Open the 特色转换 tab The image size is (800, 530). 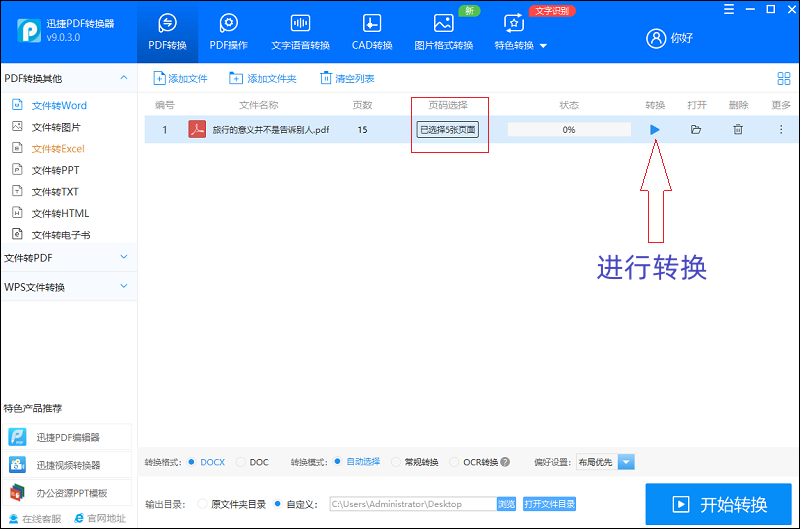tap(514, 32)
